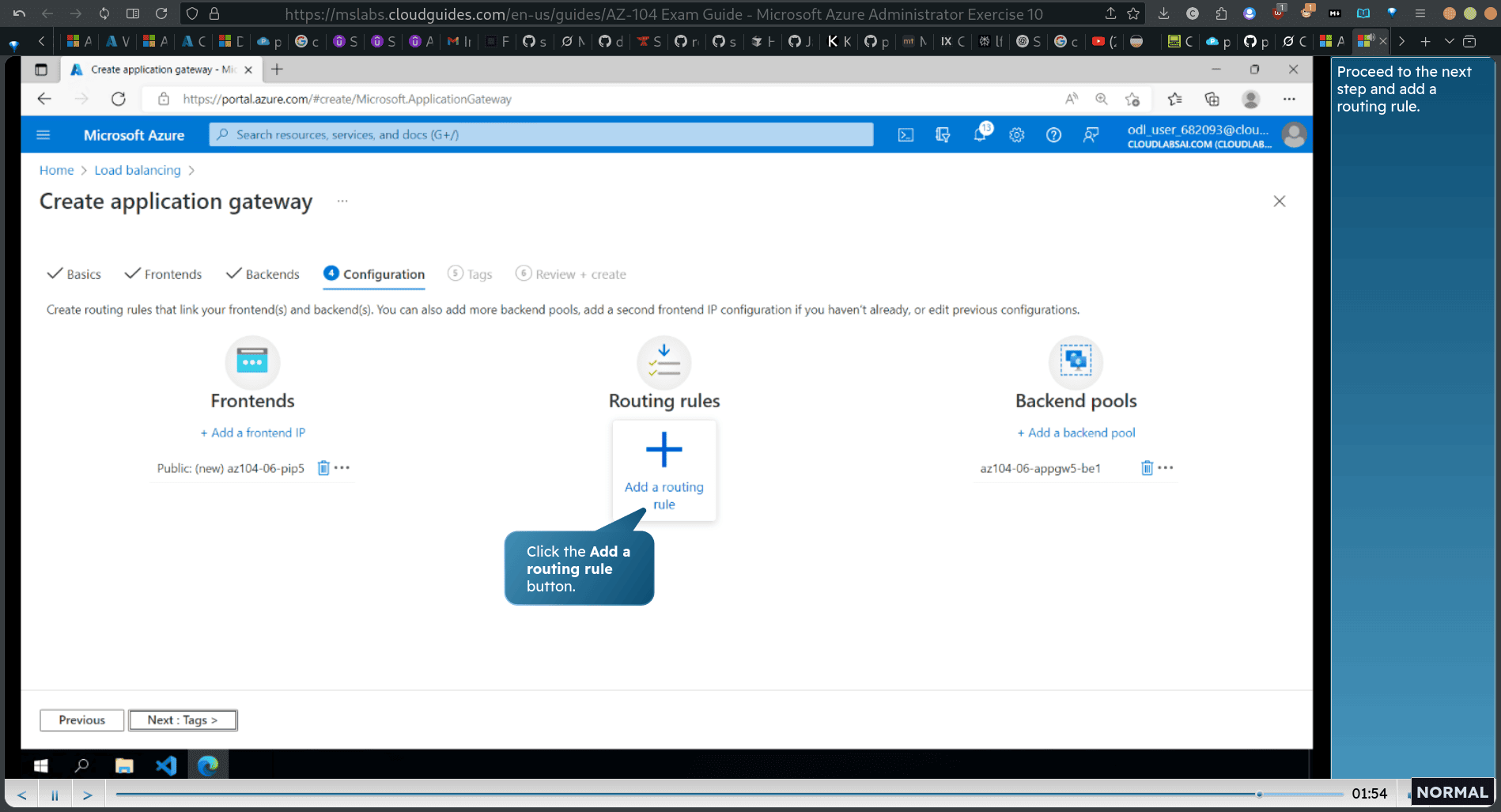The image size is (1501, 812).
Task: Open the ellipsis next to Create application gateway
Action: 342,202
